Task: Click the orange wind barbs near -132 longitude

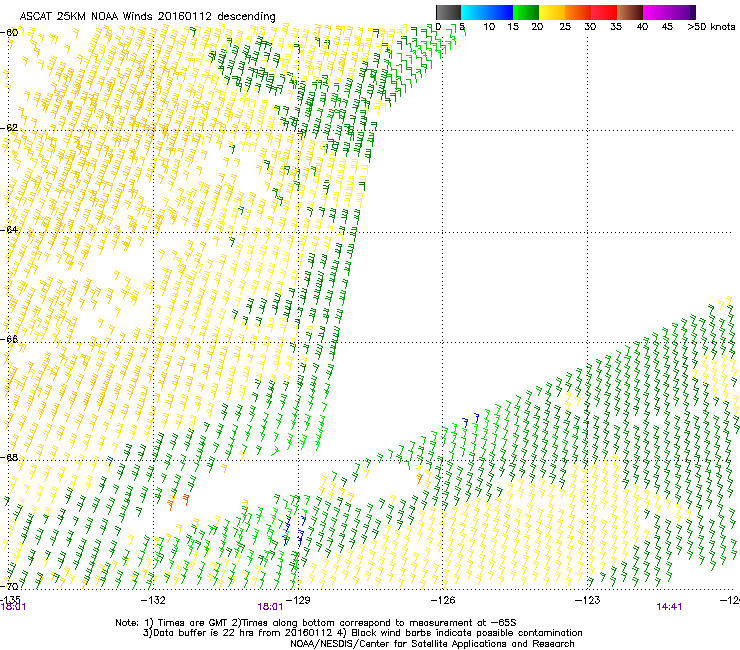Action: click(x=179, y=501)
